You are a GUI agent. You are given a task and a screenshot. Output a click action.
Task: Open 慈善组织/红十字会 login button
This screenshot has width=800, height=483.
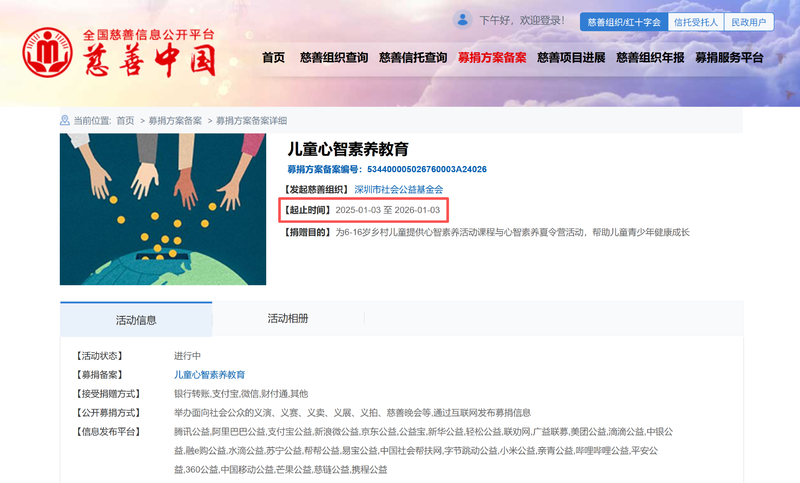(x=624, y=22)
